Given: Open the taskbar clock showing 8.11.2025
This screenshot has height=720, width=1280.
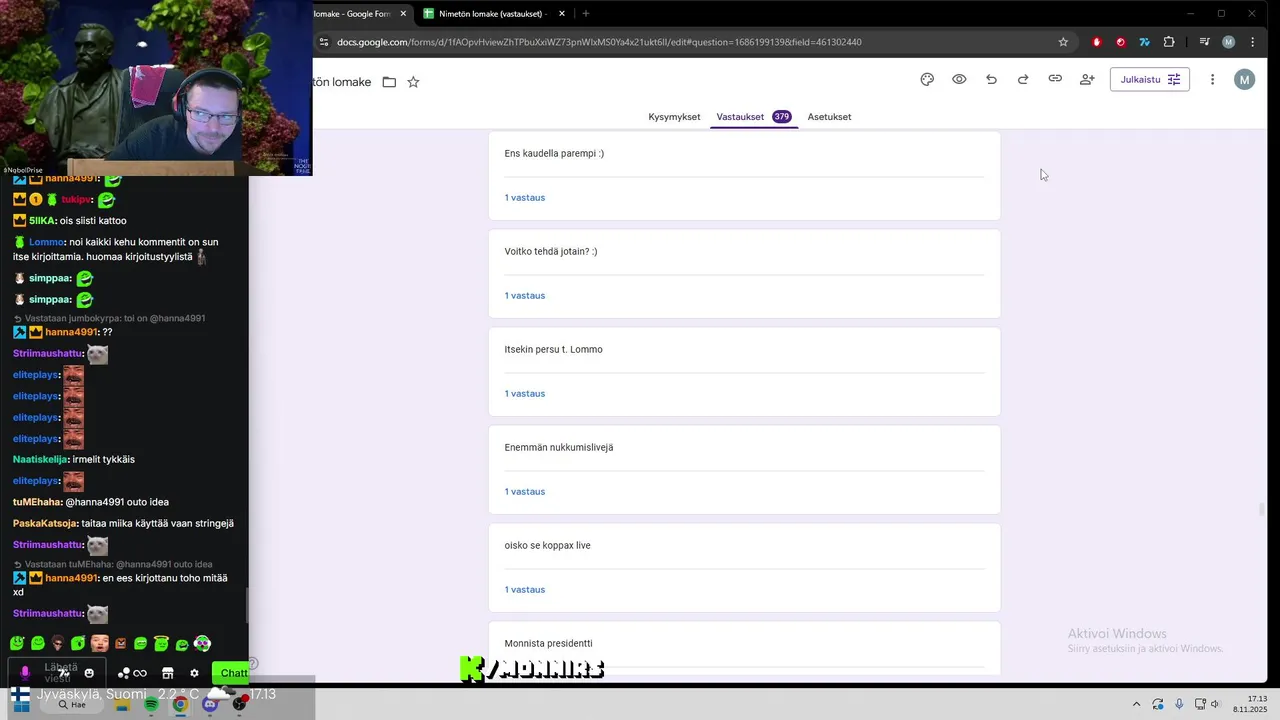Looking at the screenshot, I should (x=1250, y=704).
